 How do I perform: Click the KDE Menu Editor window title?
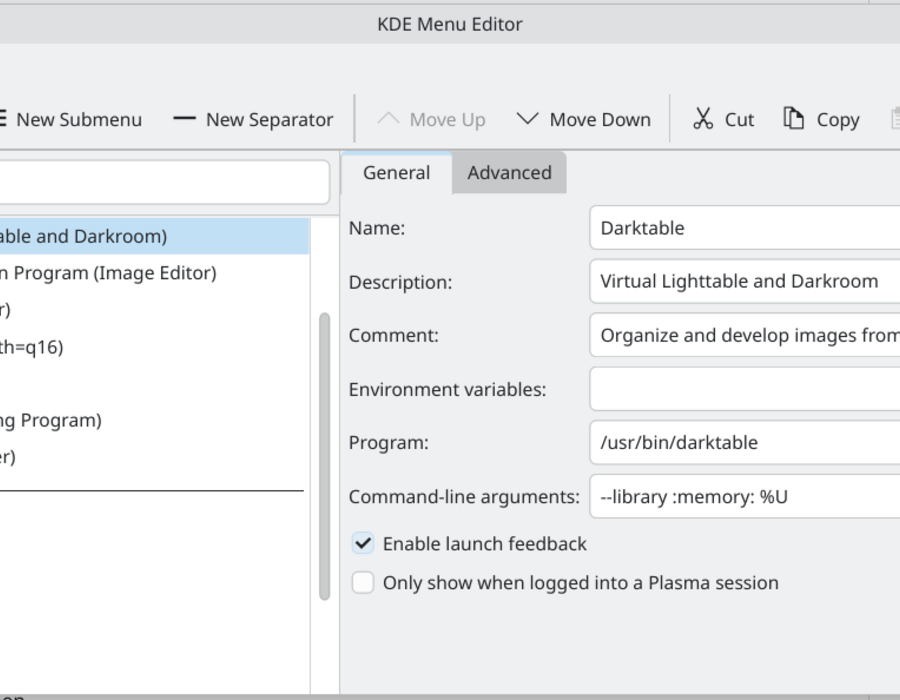(450, 24)
